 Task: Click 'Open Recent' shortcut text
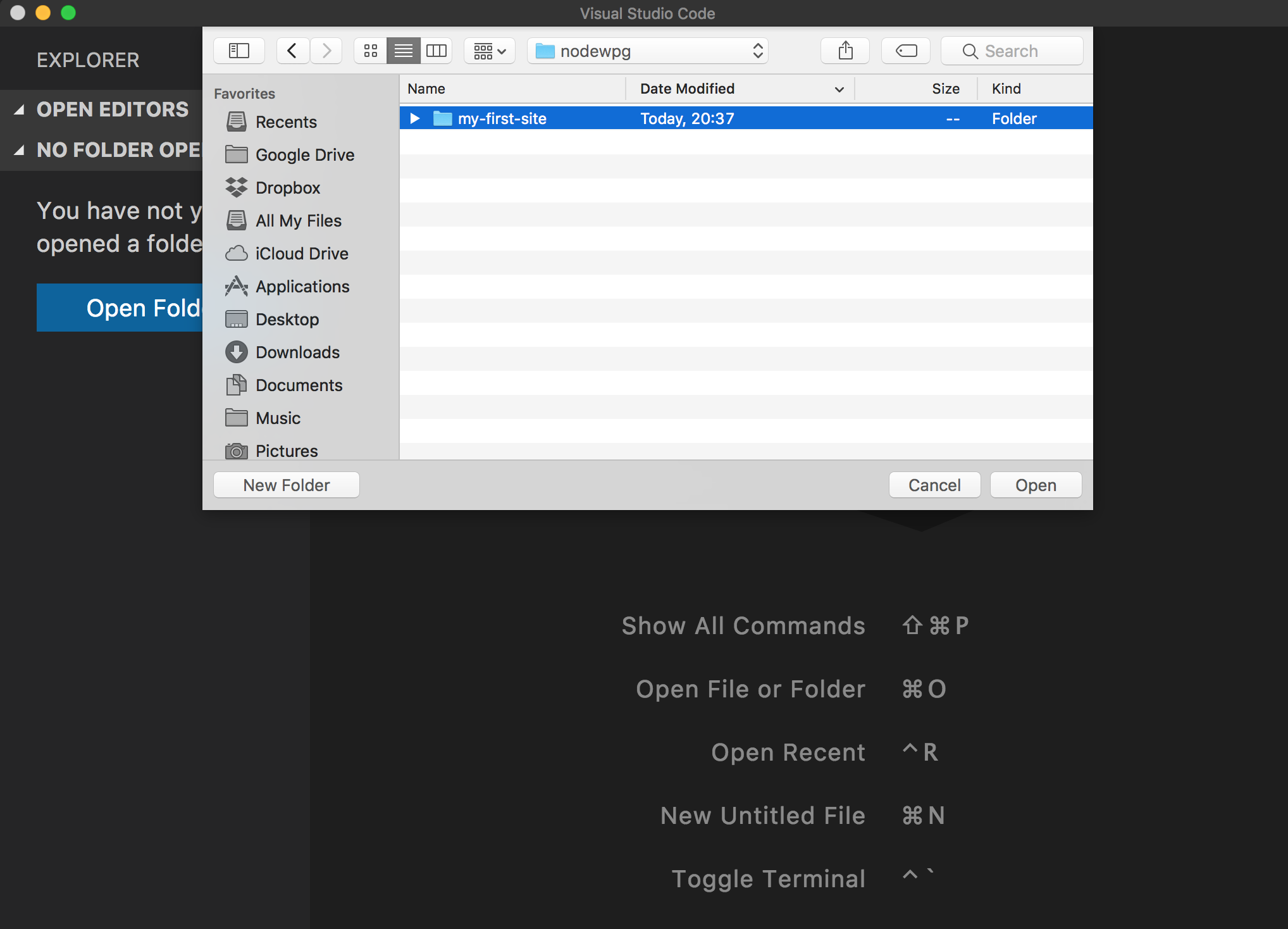tap(788, 752)
